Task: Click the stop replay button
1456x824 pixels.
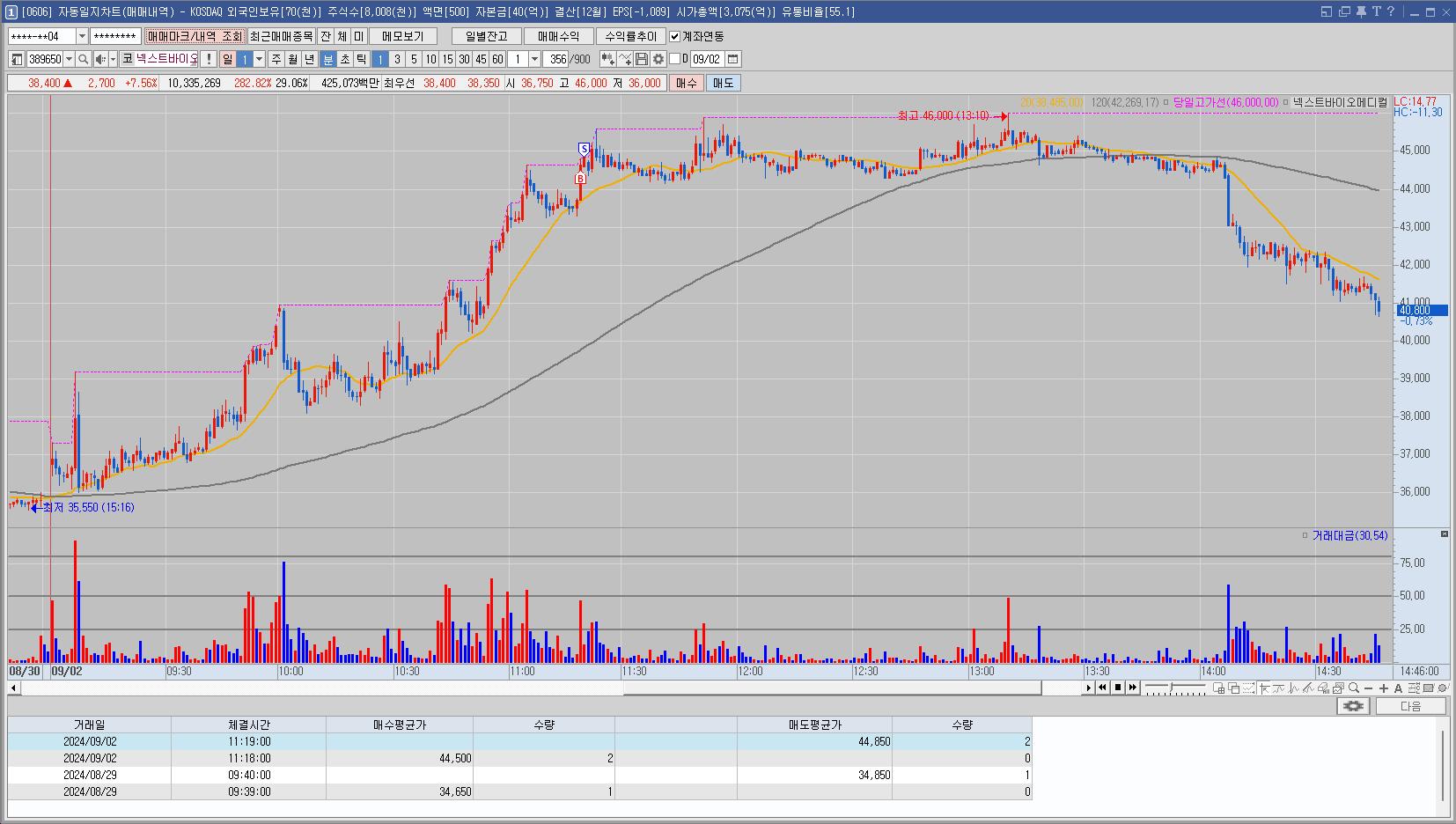Action: click(1118, 688)
